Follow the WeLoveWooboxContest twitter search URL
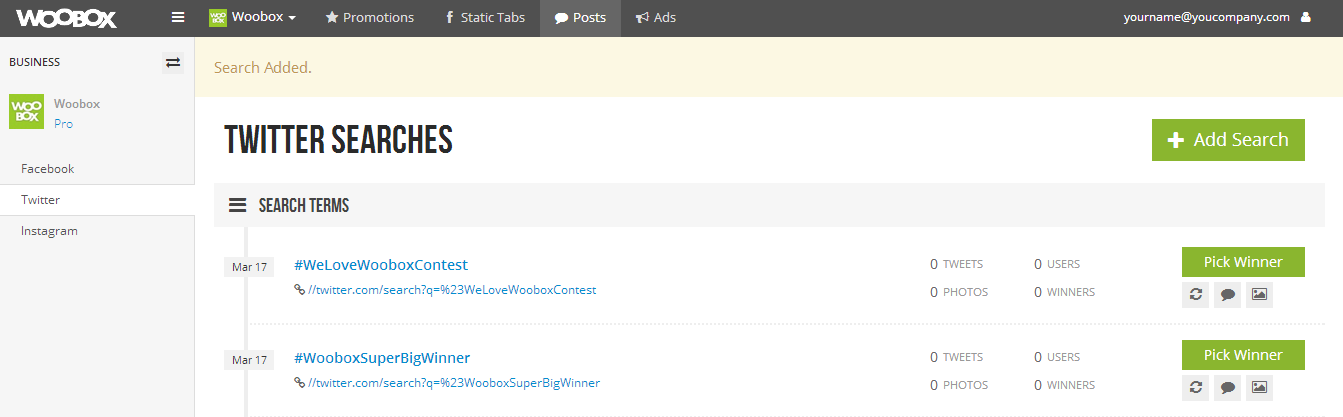 [452, 290]
